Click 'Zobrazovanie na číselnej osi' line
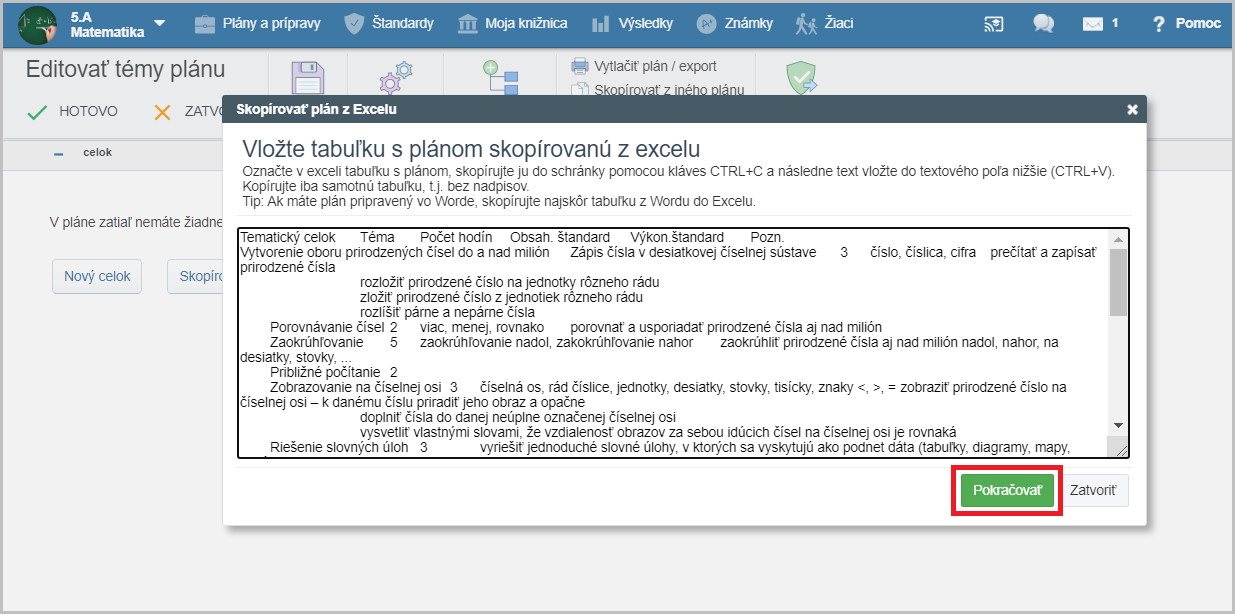1235x614 pixels. point(357,387)
